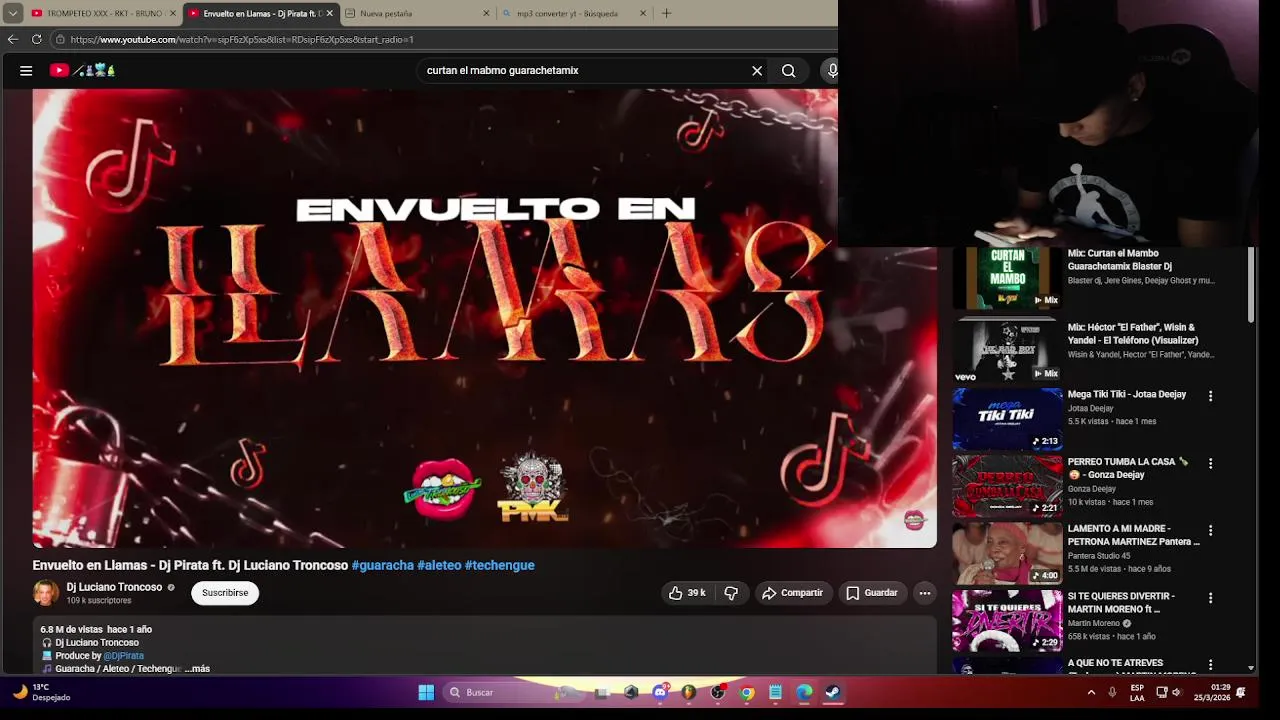Close the Nueva pestaña tab
This screenshot has width=1280, height=720.
(x=487, y=13)
